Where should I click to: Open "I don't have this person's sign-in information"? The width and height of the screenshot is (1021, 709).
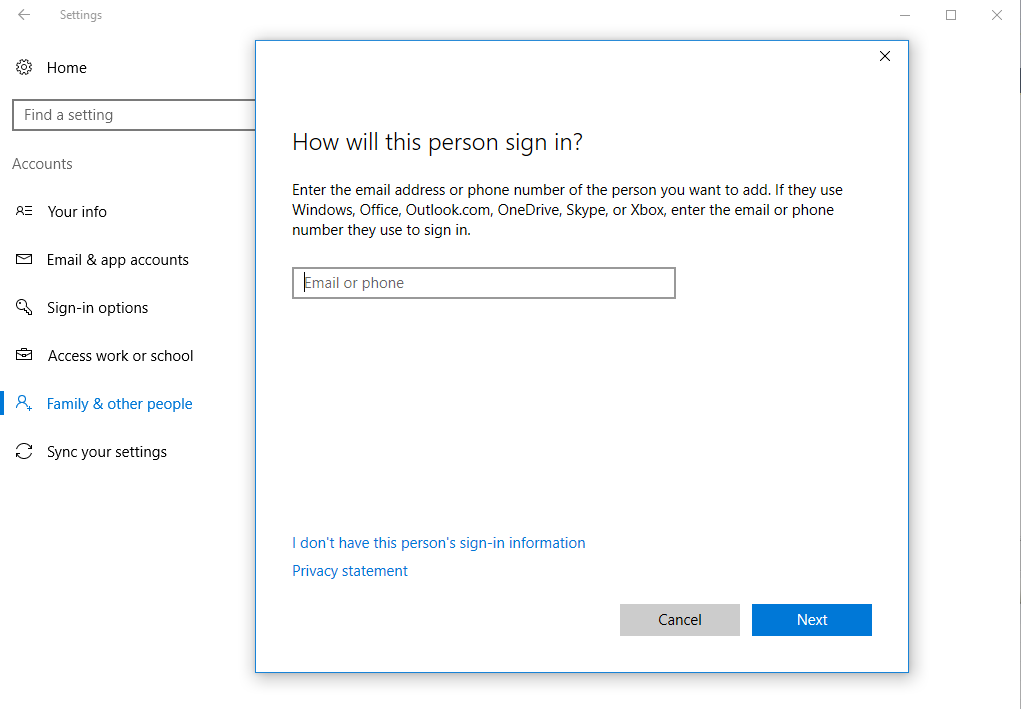click(x=438, y=543)
